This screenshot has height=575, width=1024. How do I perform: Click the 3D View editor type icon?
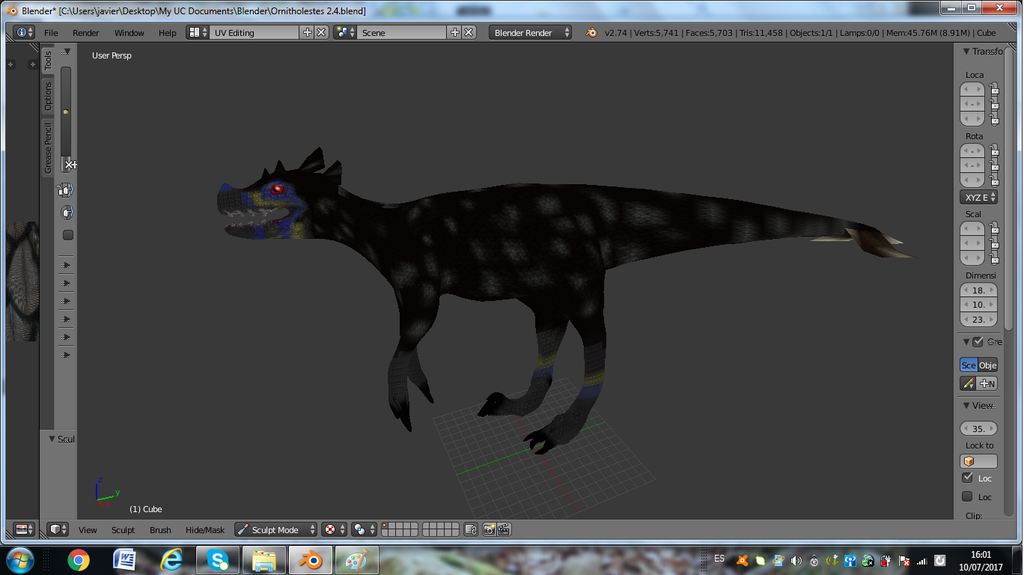(x=58, y=530)
